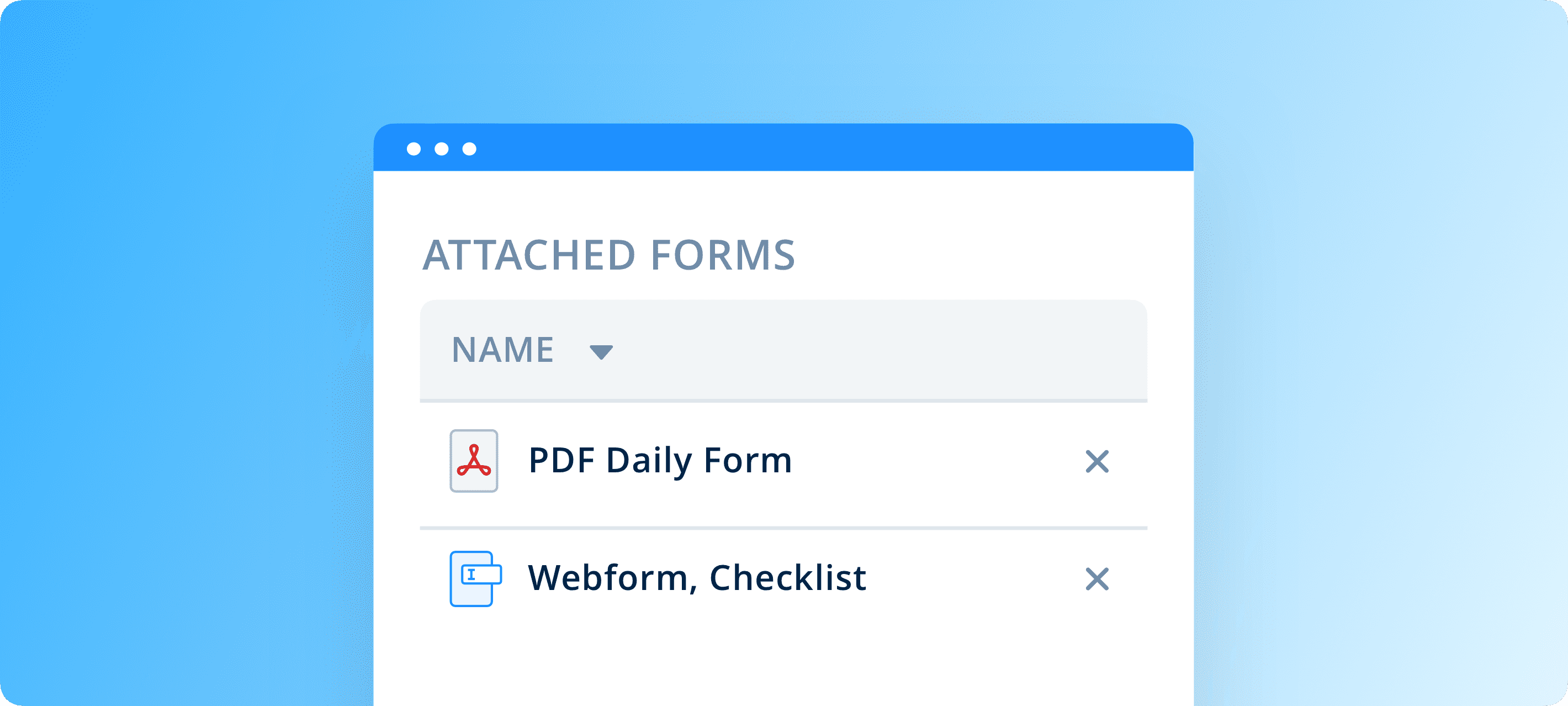
Task: Click the blue background left of the window
Action: [x=183, y=366]
